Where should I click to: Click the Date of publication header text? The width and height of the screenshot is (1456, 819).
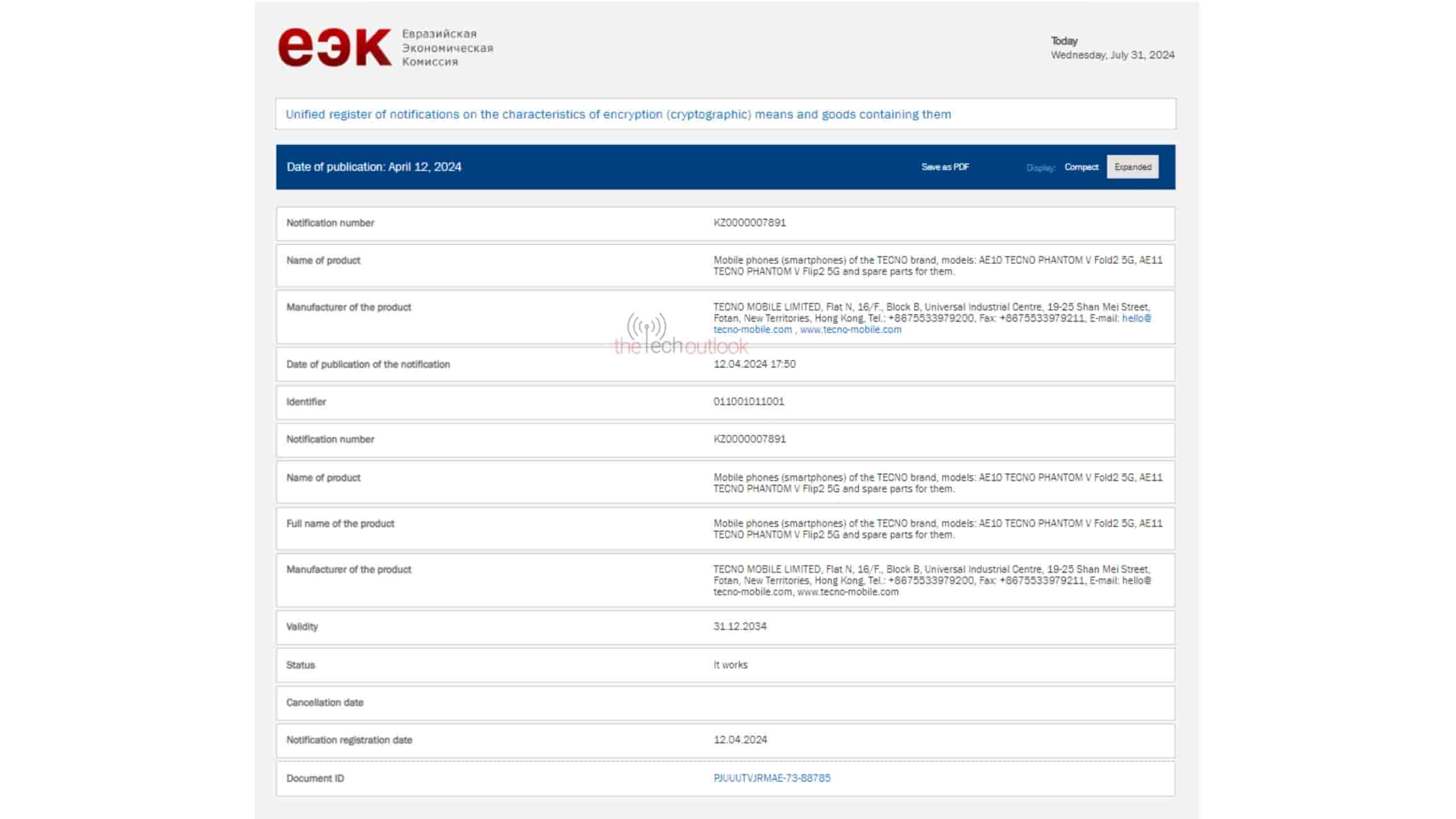point(374,167)
